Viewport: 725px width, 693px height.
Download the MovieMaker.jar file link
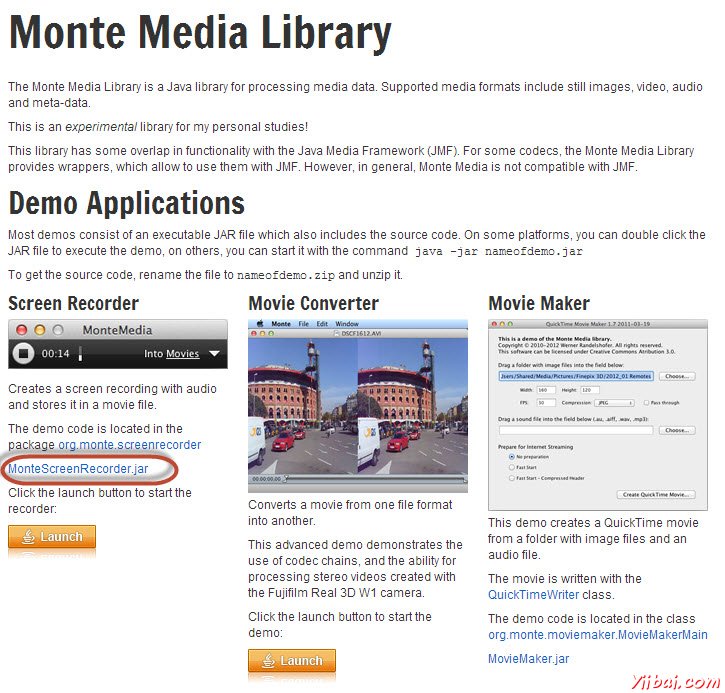pos(528,659)
